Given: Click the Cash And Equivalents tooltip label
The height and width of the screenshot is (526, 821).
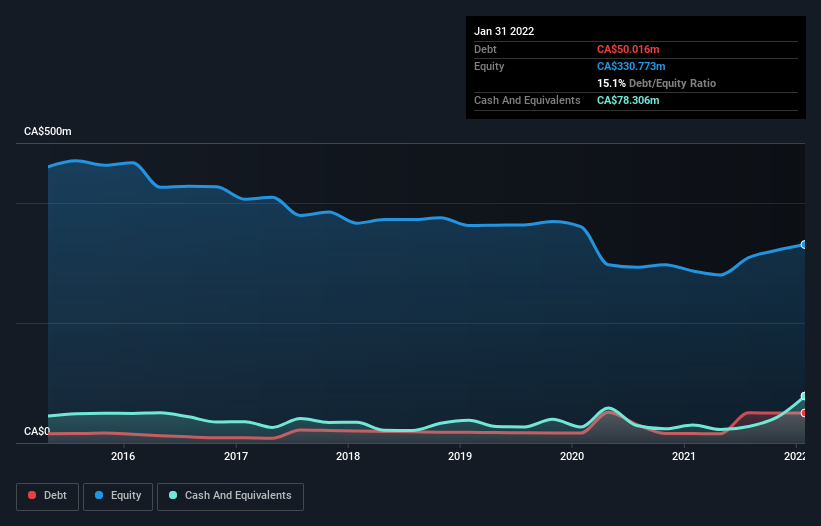Looking at the screenshot, I should coord(527,100).
